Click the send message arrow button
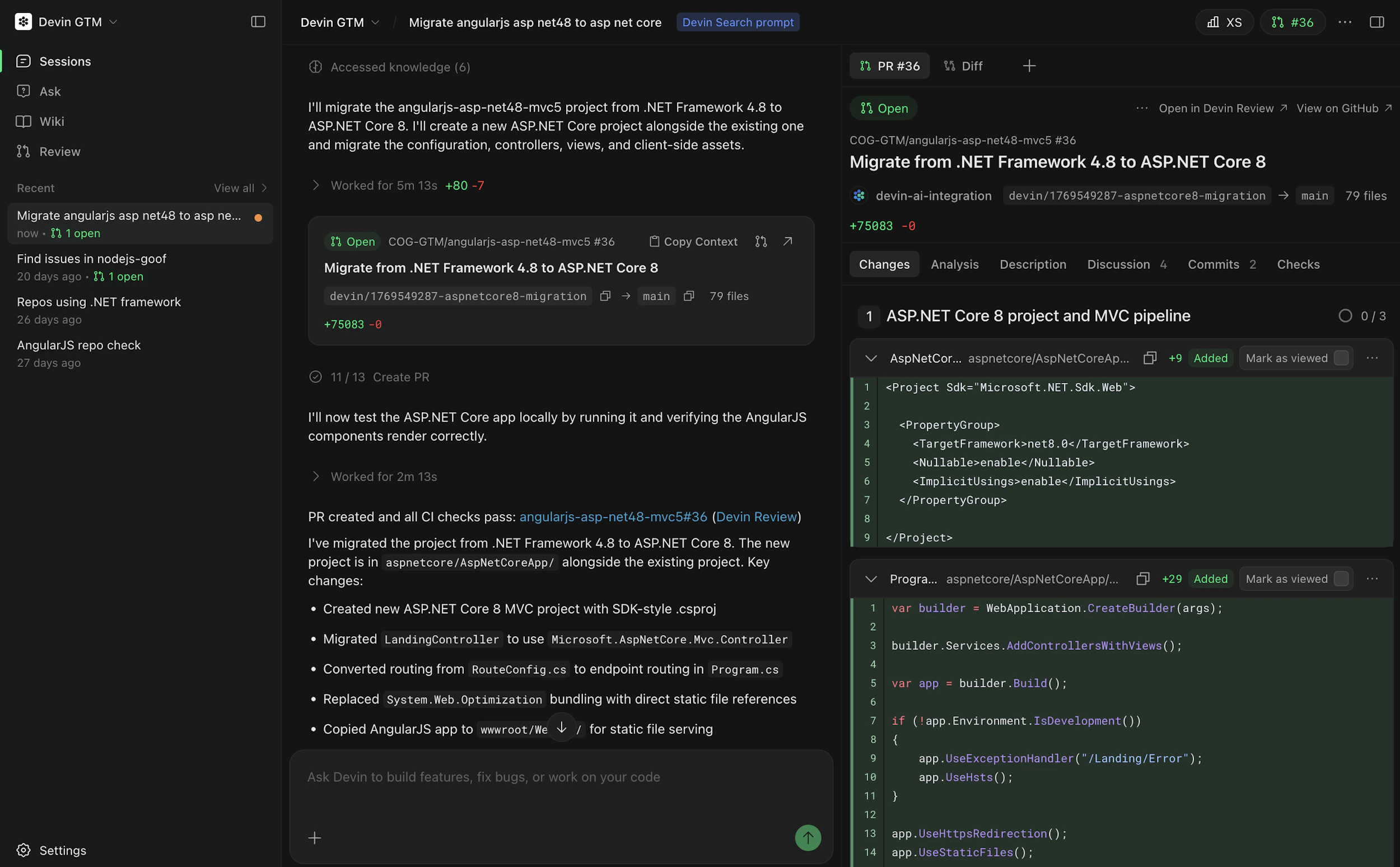The image size is (1400, 867). 808,838
